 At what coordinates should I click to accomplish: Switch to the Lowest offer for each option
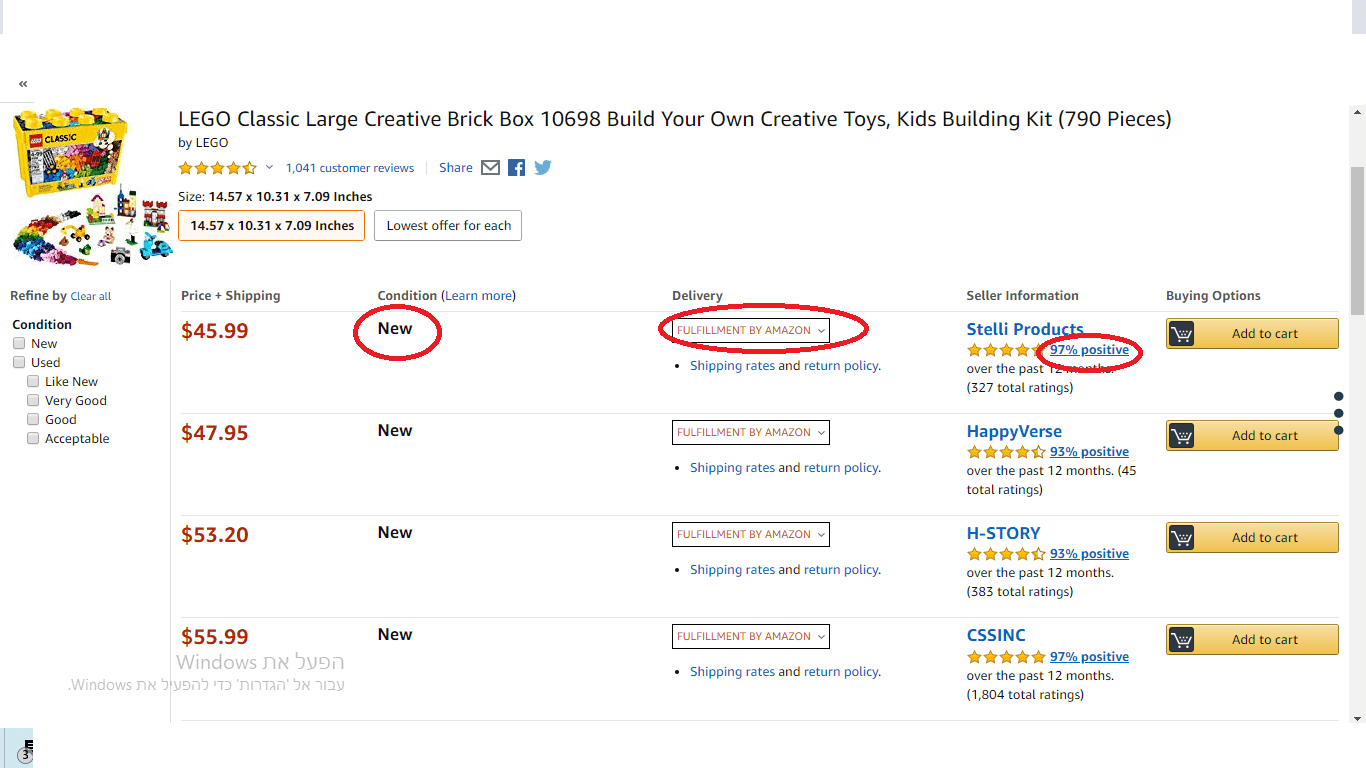(448, 226)
